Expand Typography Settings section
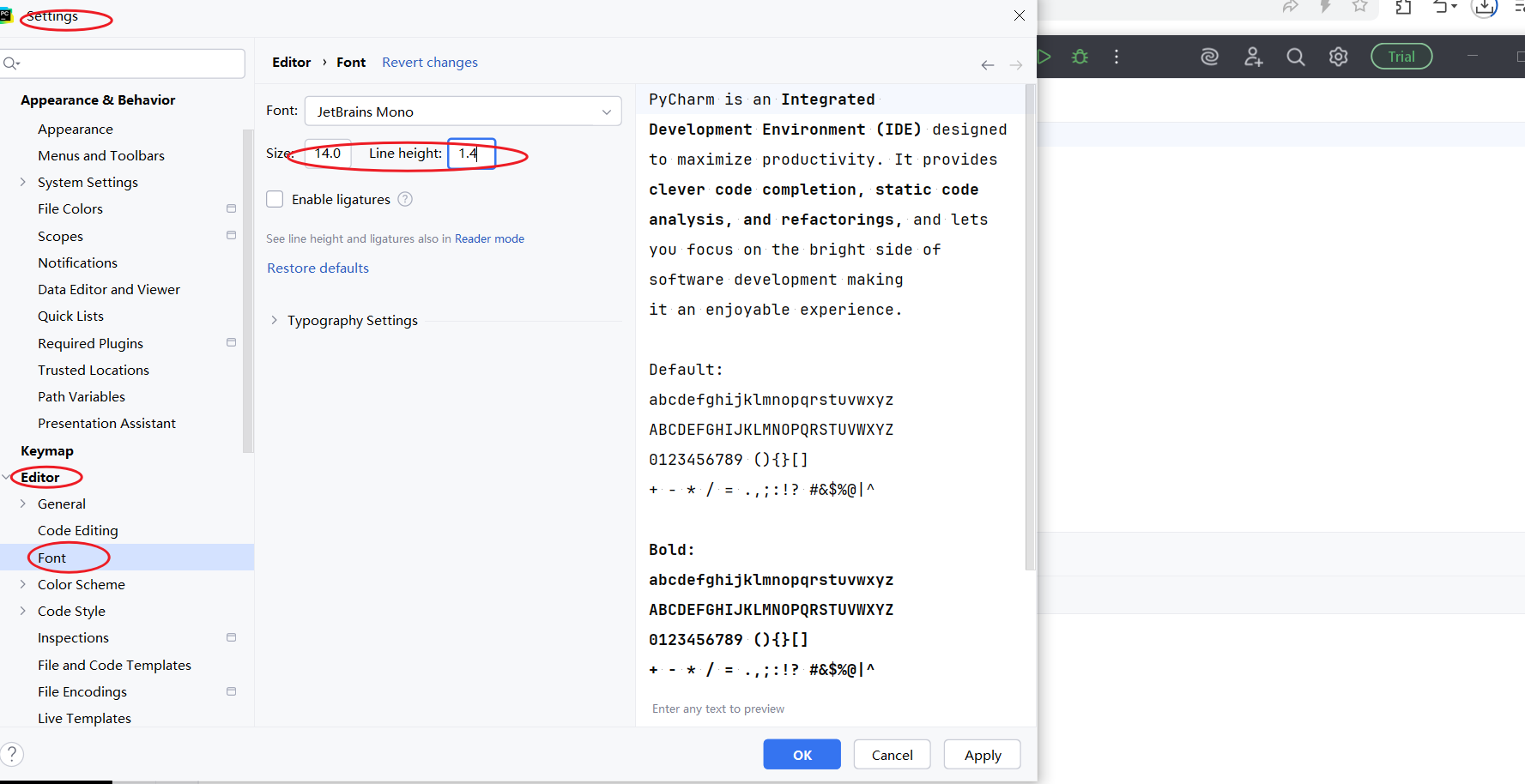Image resolution: width=1525 pixels, height=784 pixels. coord(274,320)
